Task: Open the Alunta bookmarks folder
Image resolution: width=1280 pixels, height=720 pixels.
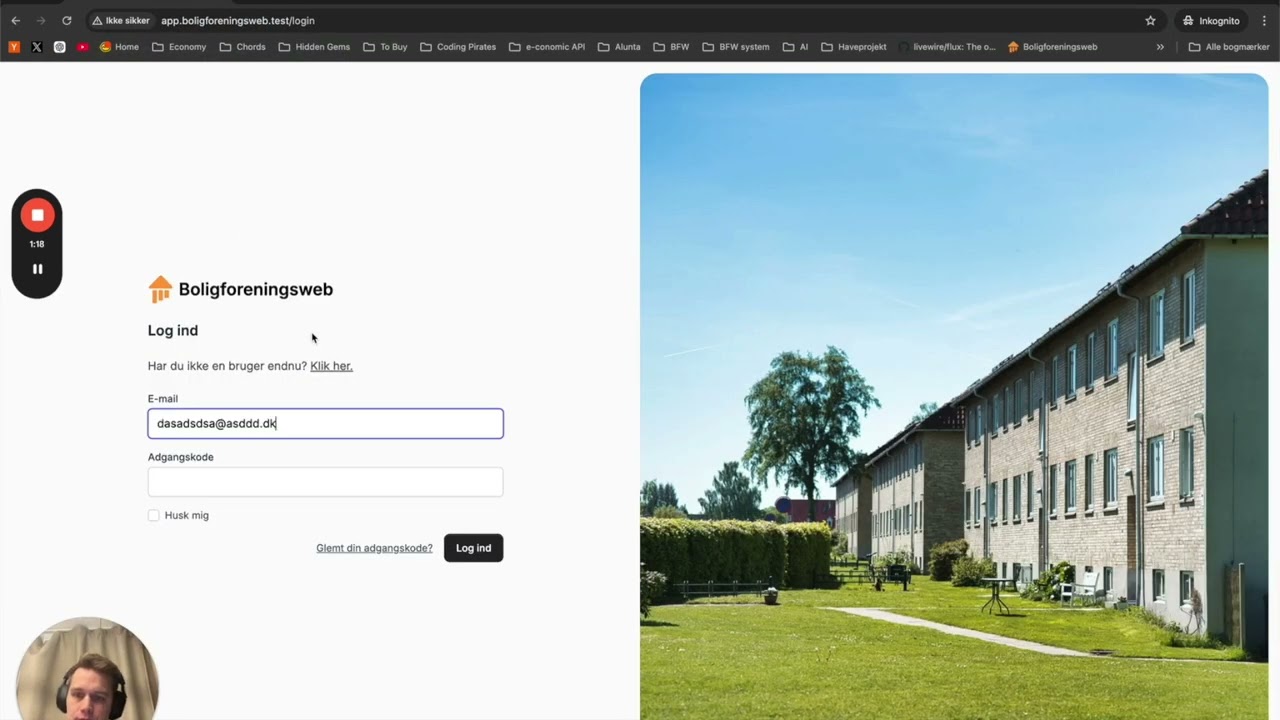Action: coord(619,47)
